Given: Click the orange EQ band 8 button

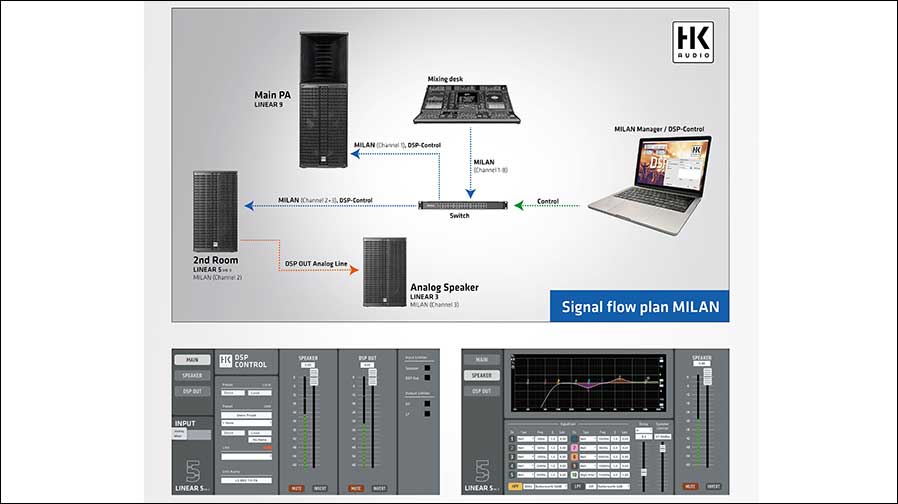Looking at the screenshot, I should (574, 457).
